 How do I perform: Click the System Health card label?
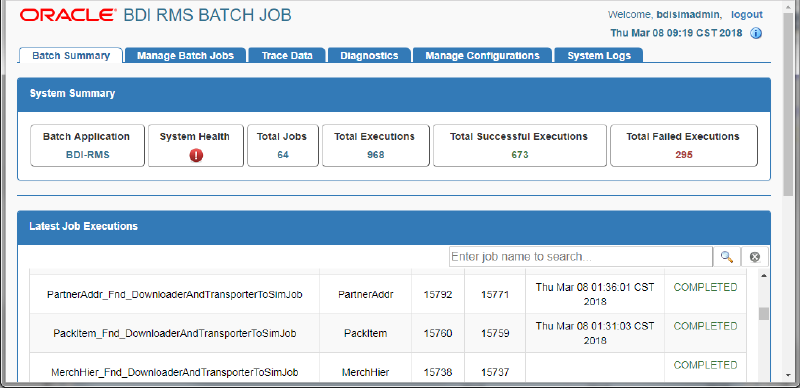pos(194,137)
